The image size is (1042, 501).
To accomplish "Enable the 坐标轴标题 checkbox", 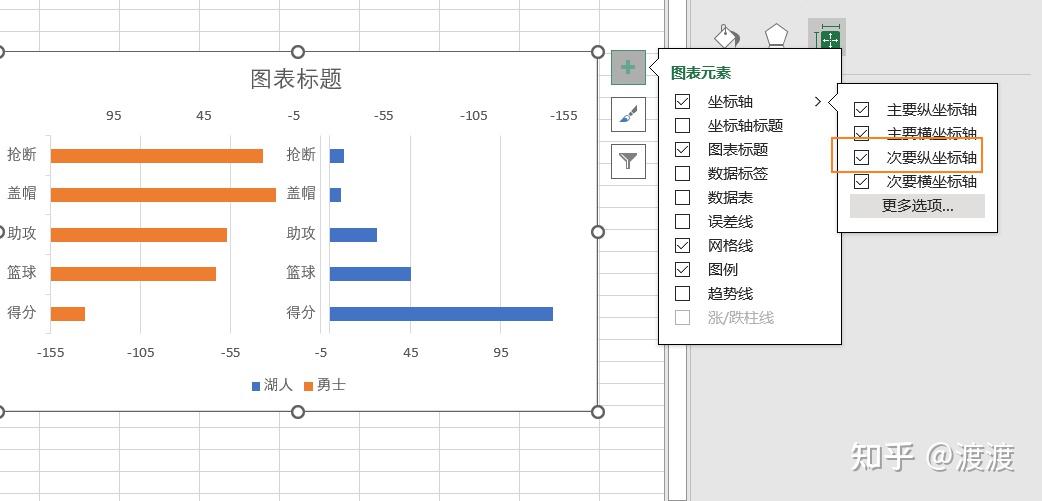I will 682,126.
